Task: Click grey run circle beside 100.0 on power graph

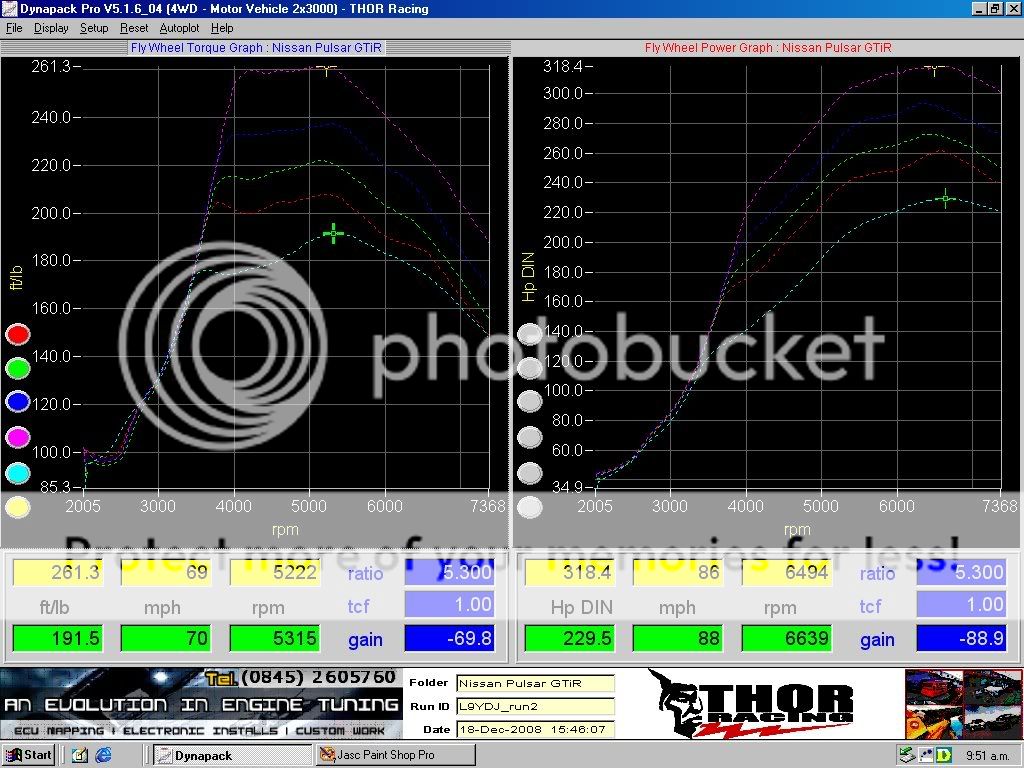Action: [530, 402]
